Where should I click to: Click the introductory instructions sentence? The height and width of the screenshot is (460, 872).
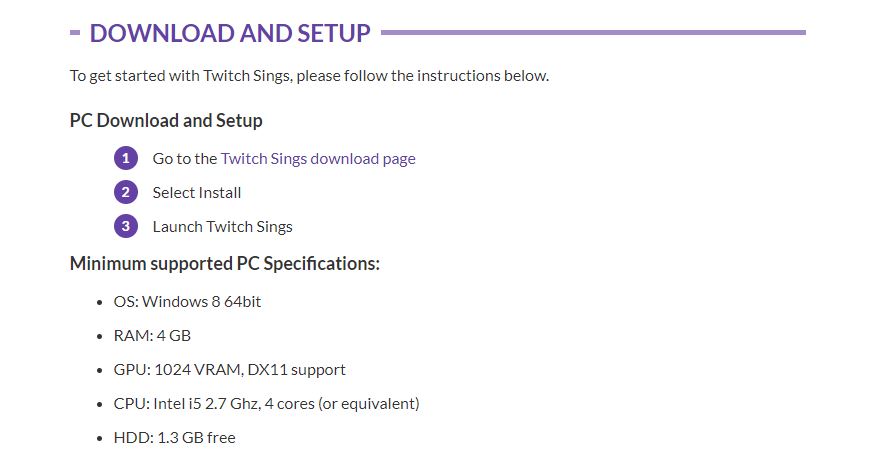tap(309, 76)
